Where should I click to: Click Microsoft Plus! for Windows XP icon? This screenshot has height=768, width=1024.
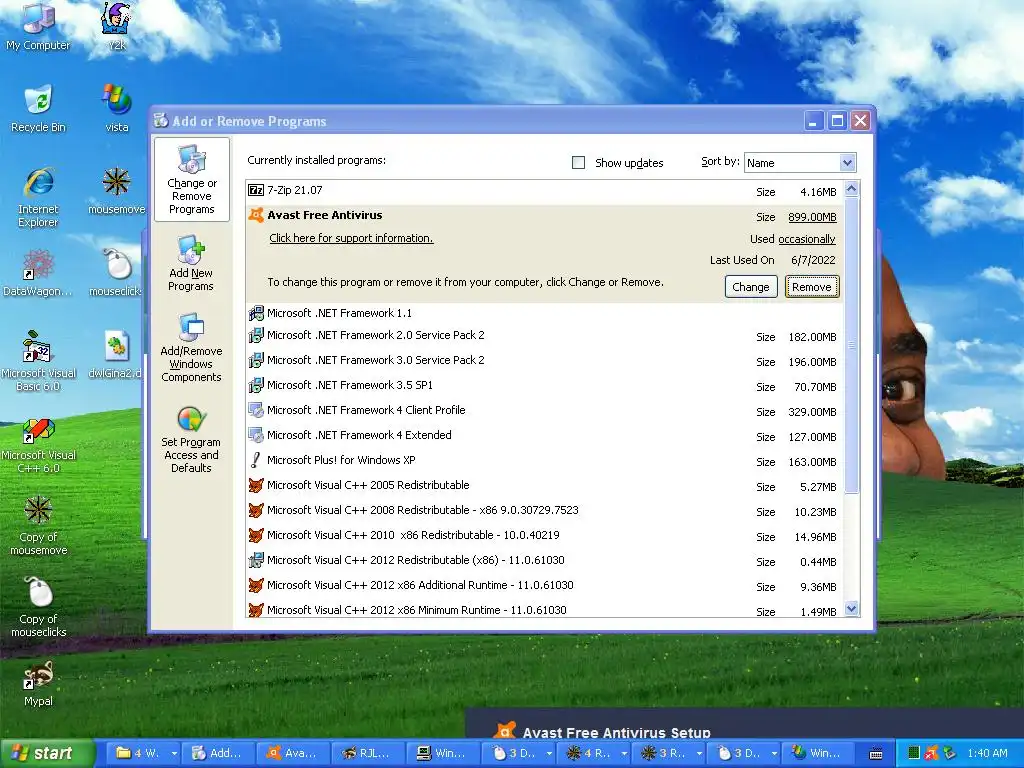(256, 460)
